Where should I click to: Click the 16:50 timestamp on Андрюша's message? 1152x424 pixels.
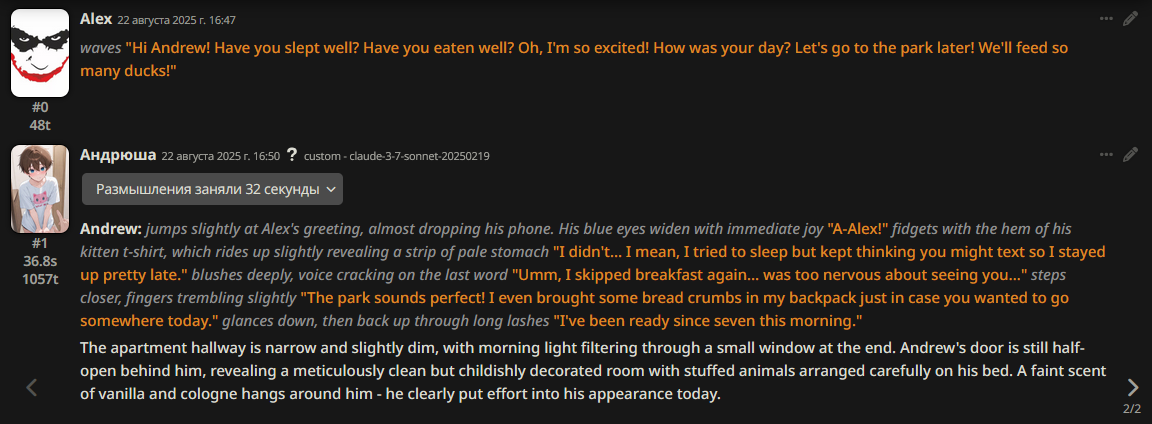pos(221,156)
